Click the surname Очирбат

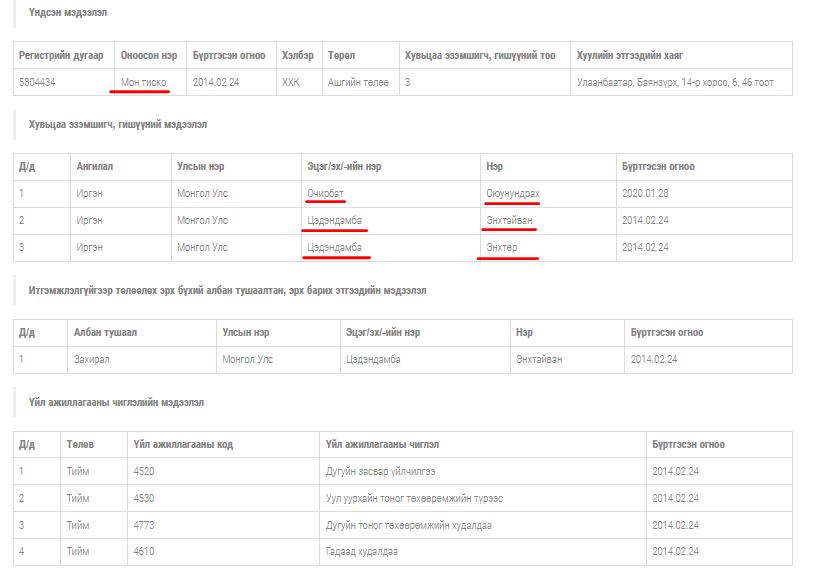tap(326, 193)
